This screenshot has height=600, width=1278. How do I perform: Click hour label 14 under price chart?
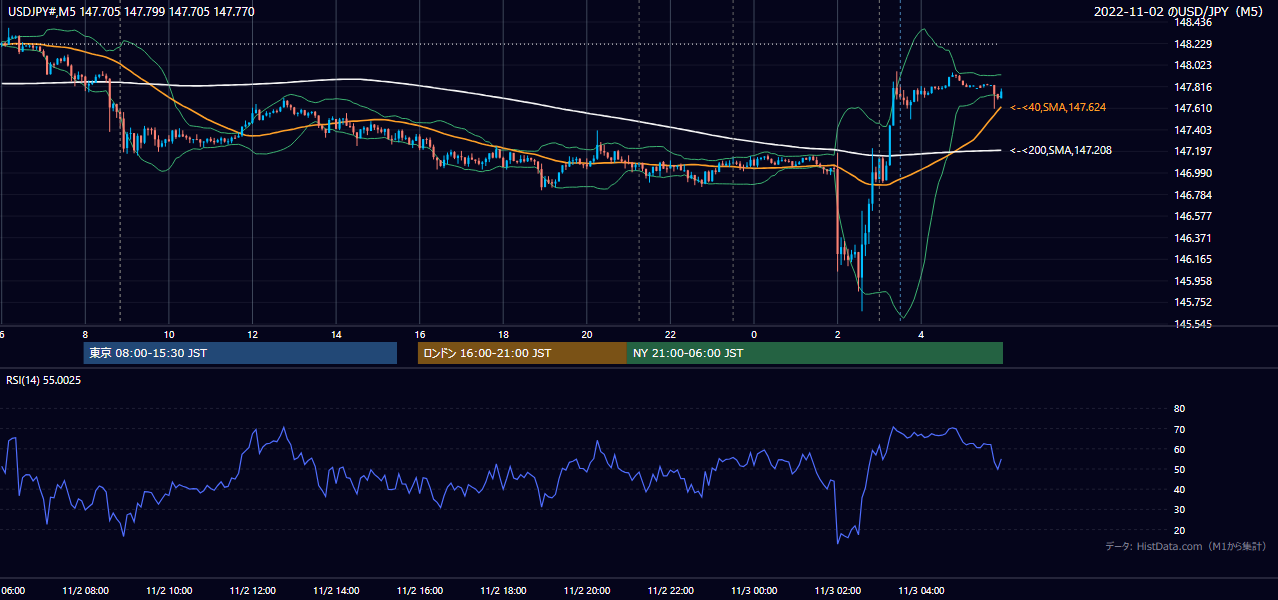pyautogui.click(x=336, y=334)
